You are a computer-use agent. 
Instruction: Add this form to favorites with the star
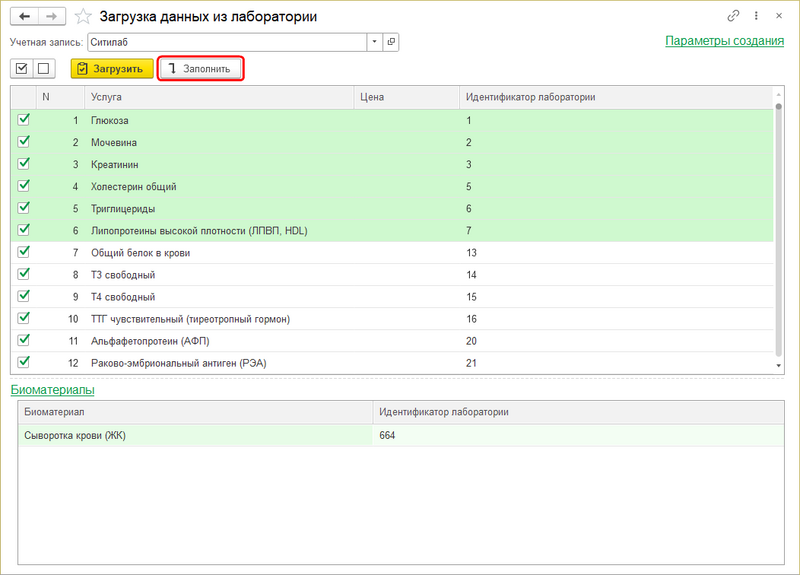pos(84,16)
